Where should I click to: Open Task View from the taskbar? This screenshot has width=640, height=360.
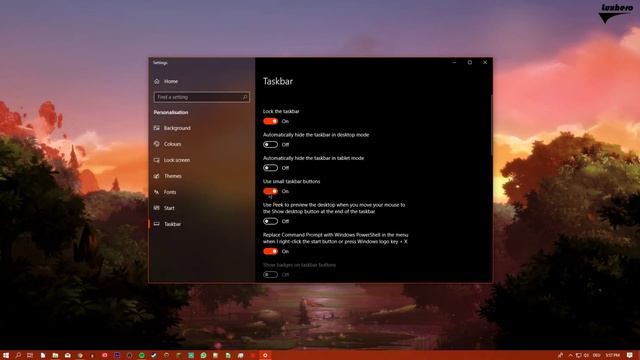coord(30,356)
